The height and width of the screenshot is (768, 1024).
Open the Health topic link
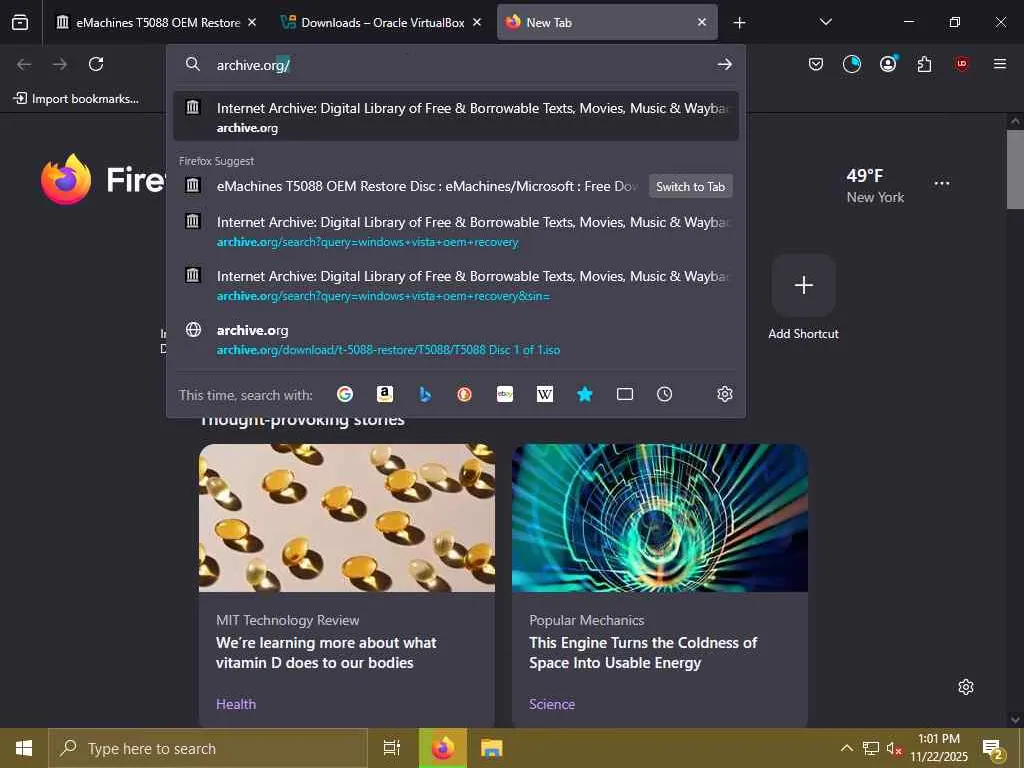(236, 704)
